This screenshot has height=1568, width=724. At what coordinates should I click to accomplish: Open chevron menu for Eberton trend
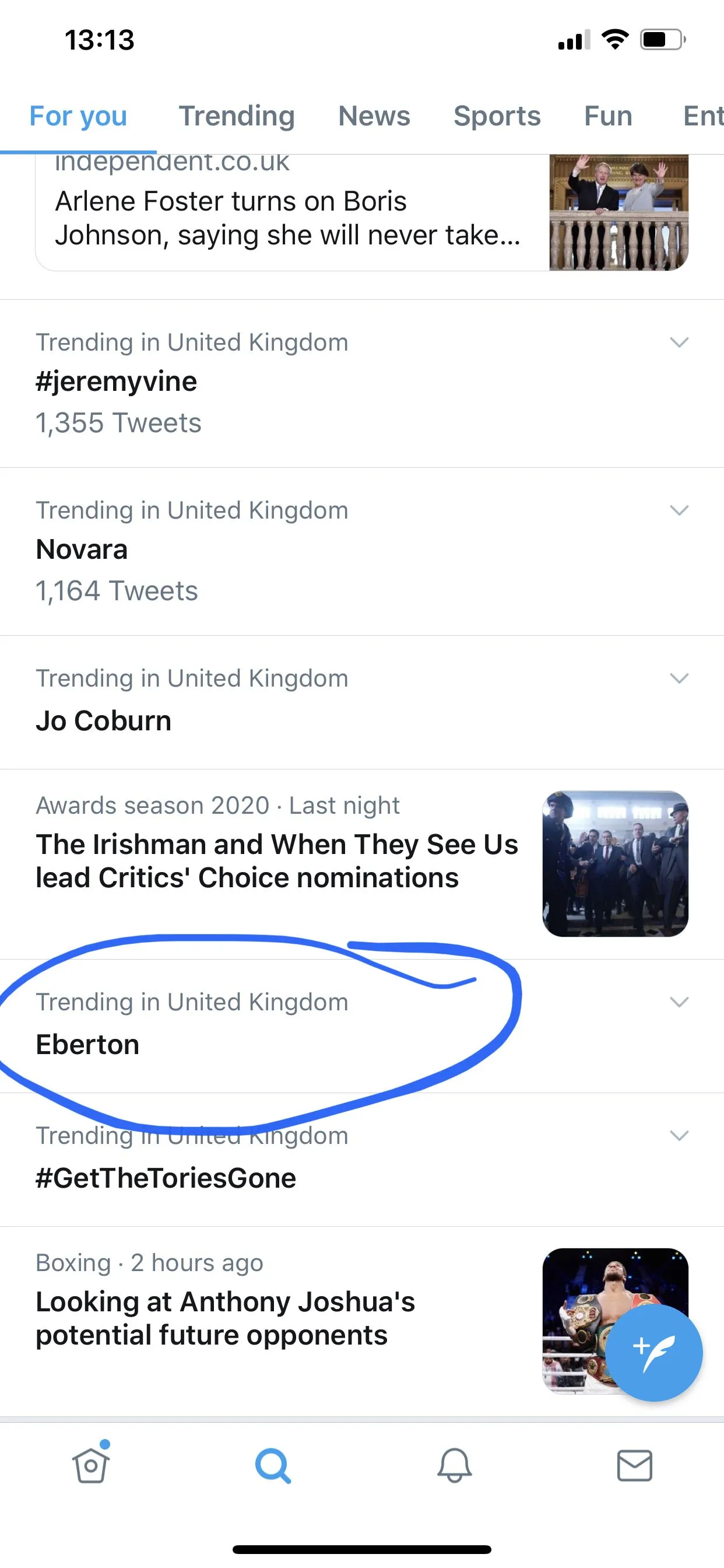click(x=679, y=1002)
